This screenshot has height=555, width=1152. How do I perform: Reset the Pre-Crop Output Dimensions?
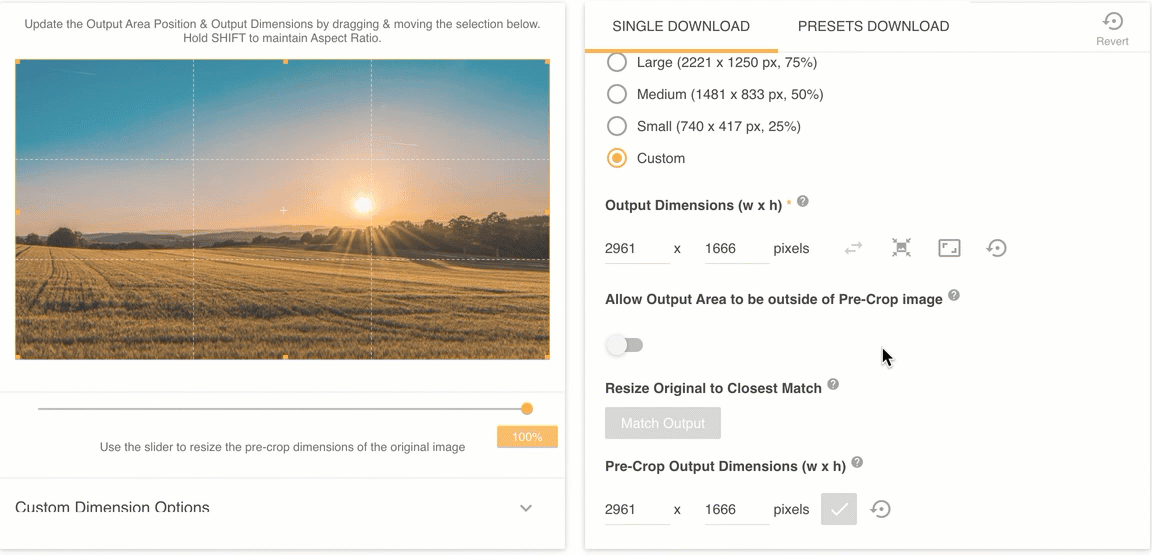pos(881,509)
